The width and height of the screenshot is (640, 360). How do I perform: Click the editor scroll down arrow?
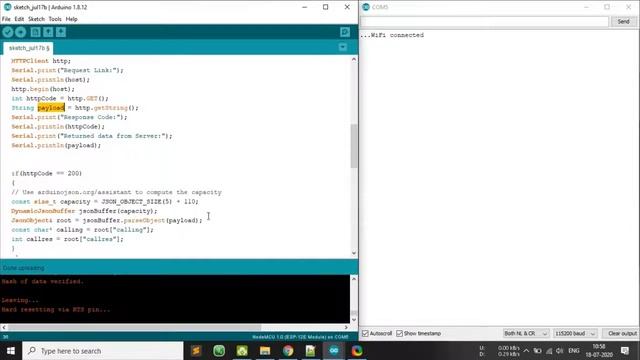[353, 253]
